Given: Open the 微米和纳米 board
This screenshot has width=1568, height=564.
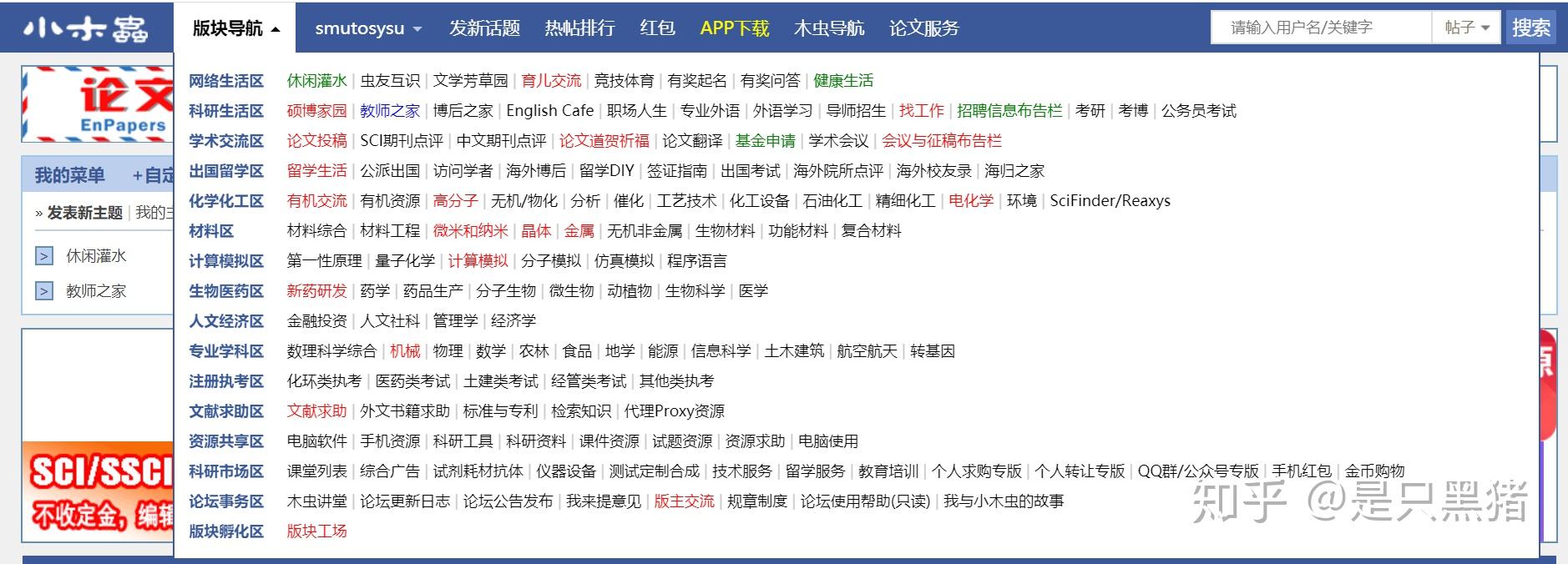Looking at the screenshot, I should (x=471, y=231).
